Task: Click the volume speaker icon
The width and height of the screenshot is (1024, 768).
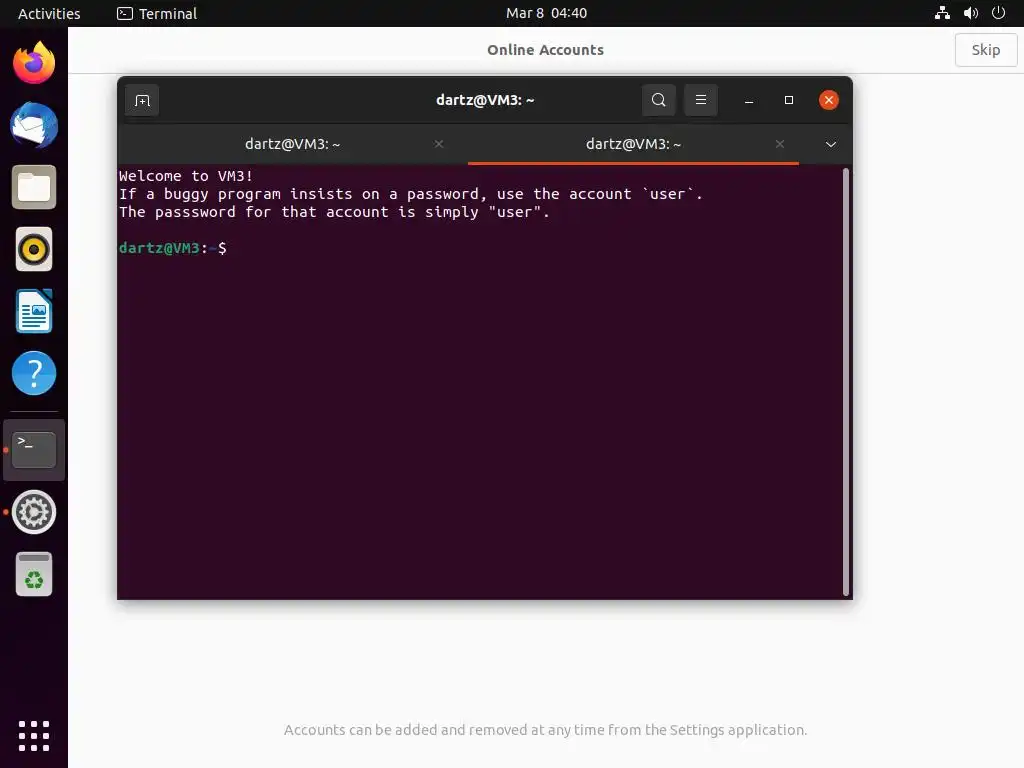Action: tap(970, 13)
